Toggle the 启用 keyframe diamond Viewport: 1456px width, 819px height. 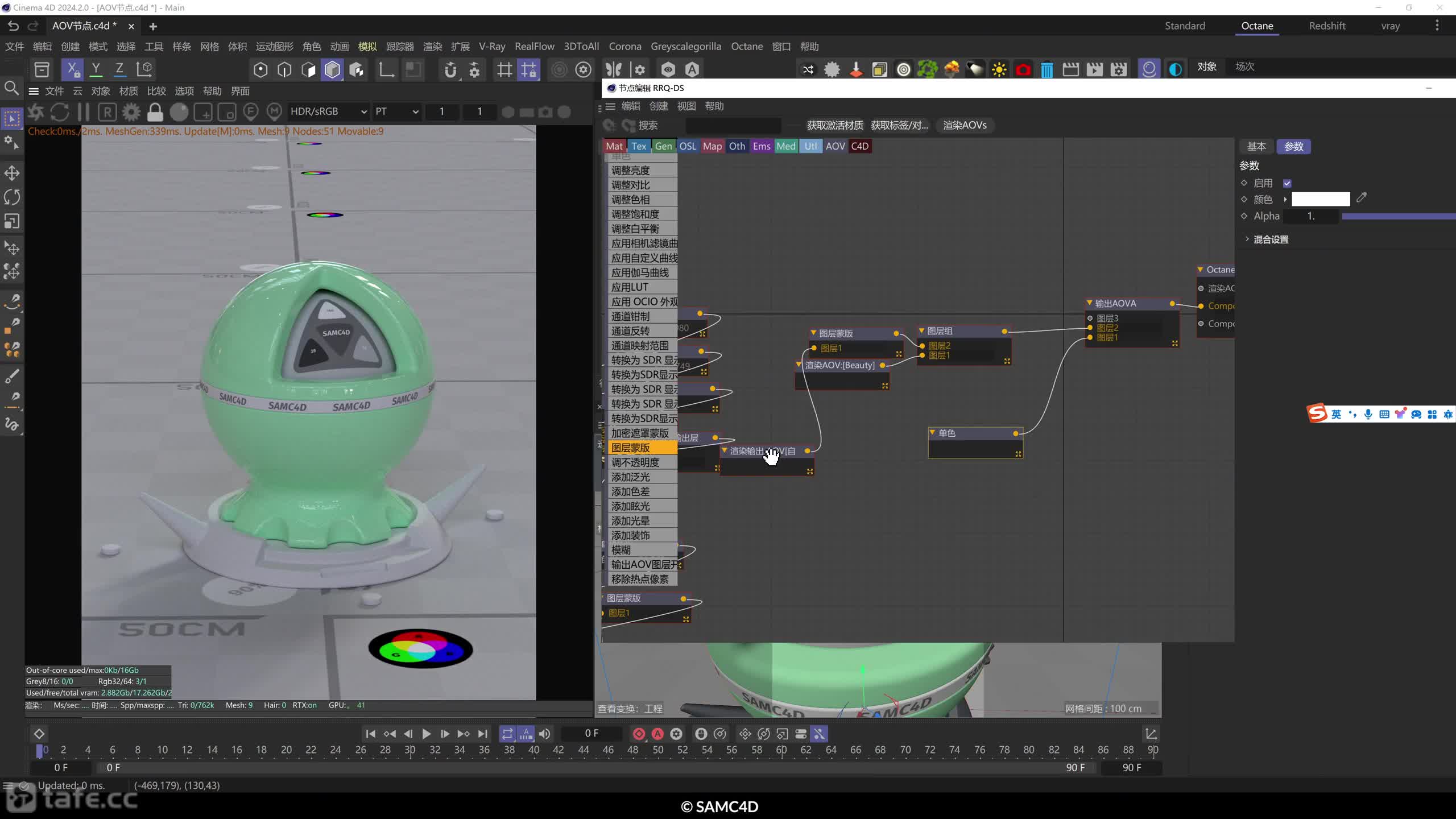1244,183
